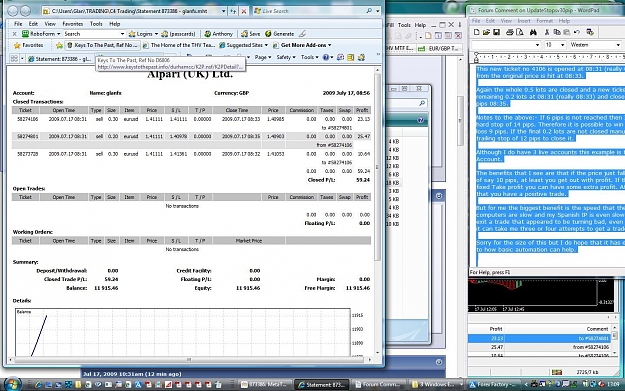Open the WordPad File menu
Viewport: 625px width, 391px height.
pos(476,21)
